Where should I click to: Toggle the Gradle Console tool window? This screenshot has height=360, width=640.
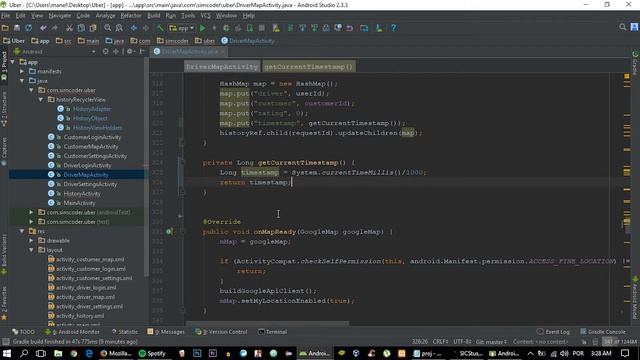[x=603, y=332]
